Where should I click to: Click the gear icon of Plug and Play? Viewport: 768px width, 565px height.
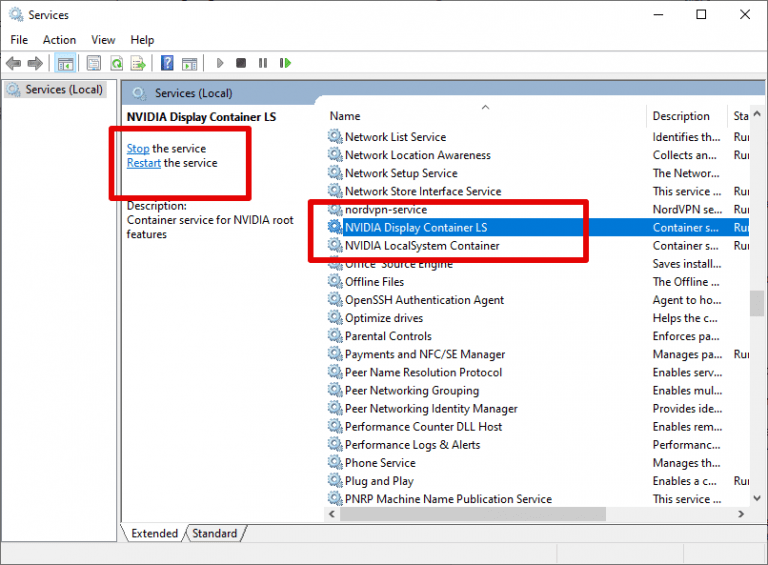(335, 481)
